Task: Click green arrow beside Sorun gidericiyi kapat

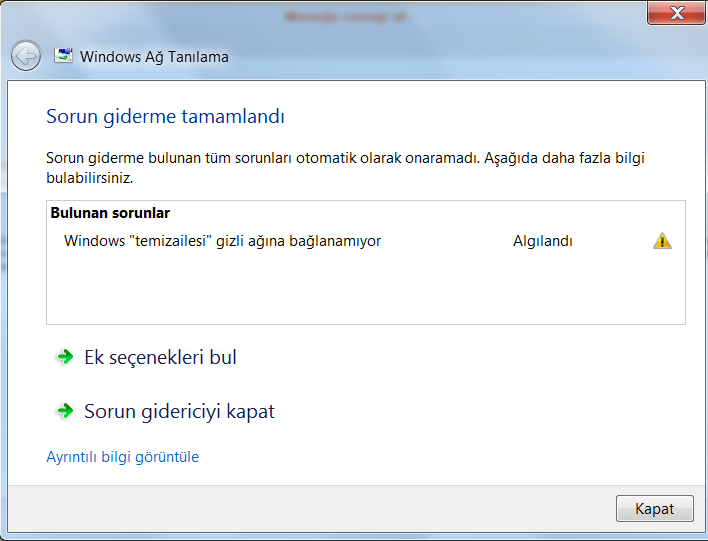Action: (x=65, y=411)
